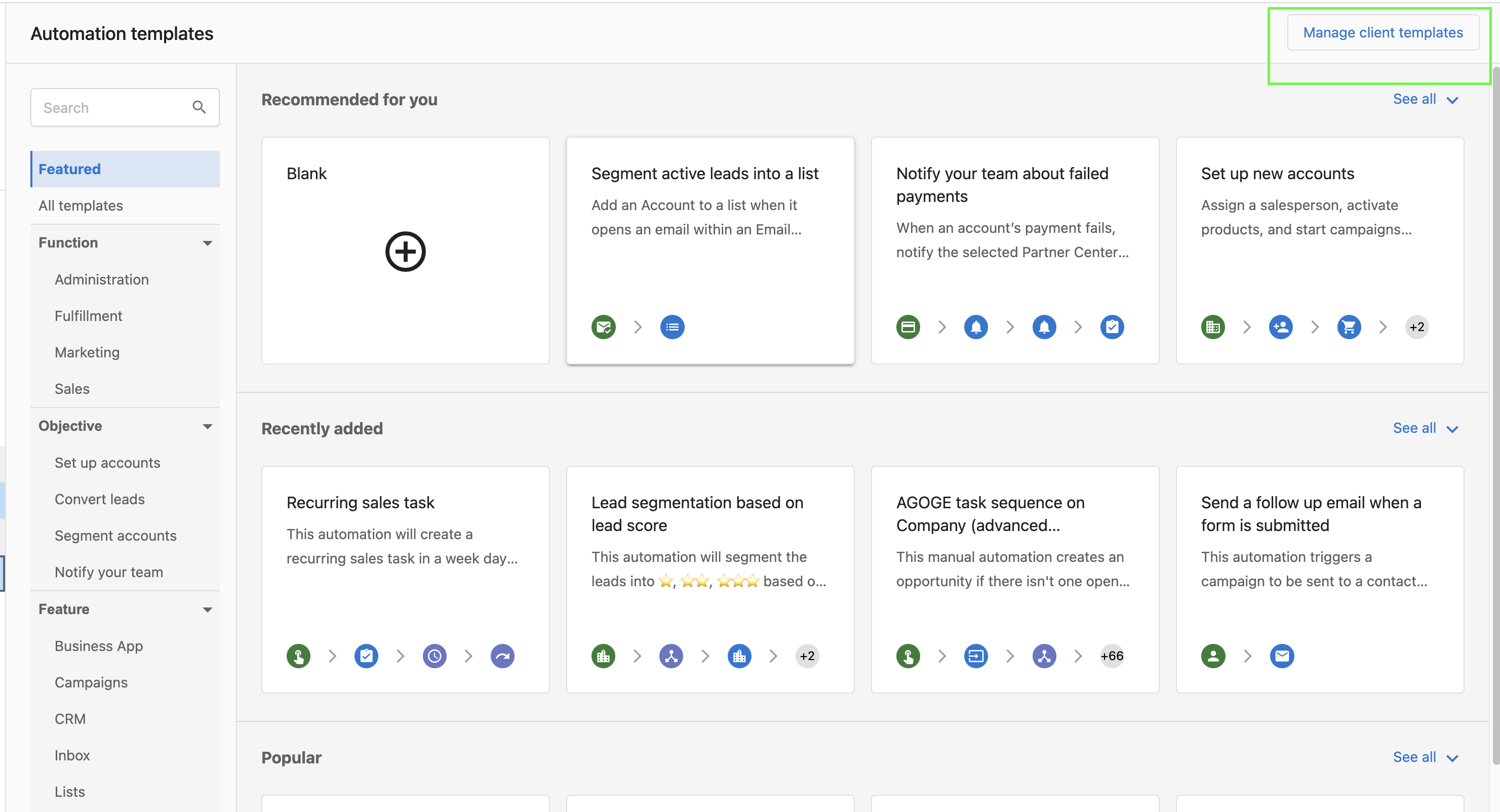This screenshot has height=812, width=1500.
Task: Click the search magnifier icon
Action: pos(199,107)
